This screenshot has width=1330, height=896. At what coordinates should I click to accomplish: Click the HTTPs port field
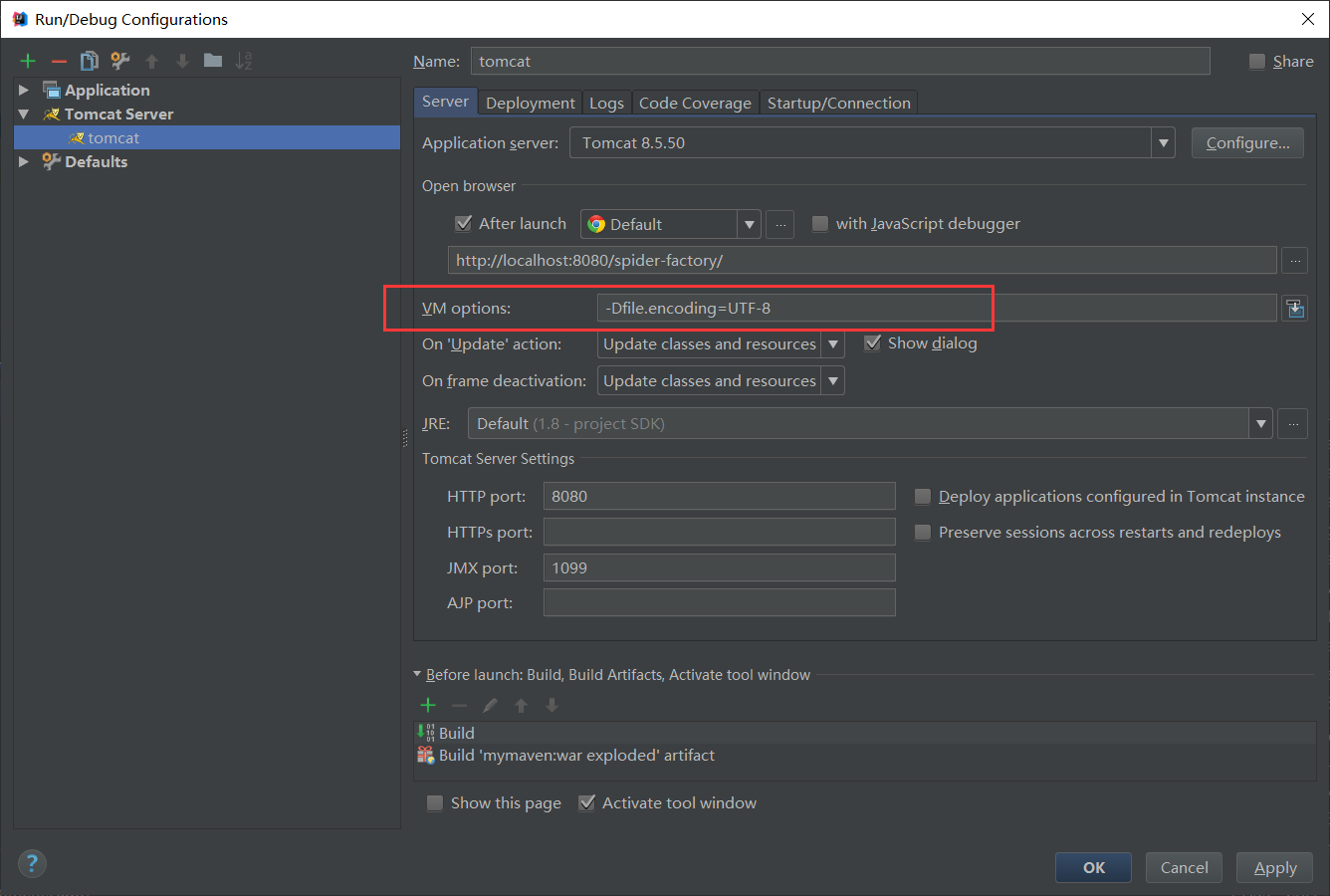click(x=720, y=532)
